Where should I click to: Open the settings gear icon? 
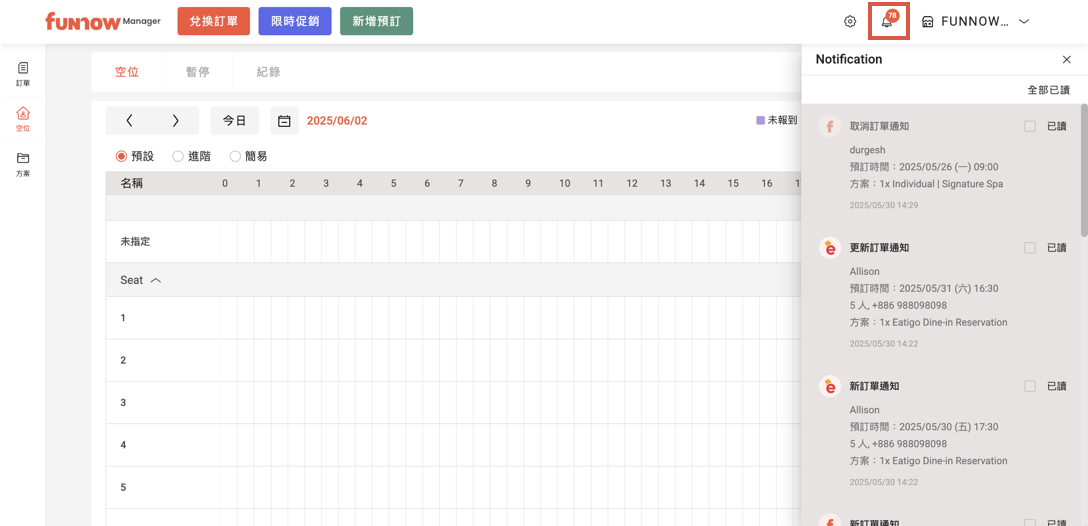pos(850,22)
